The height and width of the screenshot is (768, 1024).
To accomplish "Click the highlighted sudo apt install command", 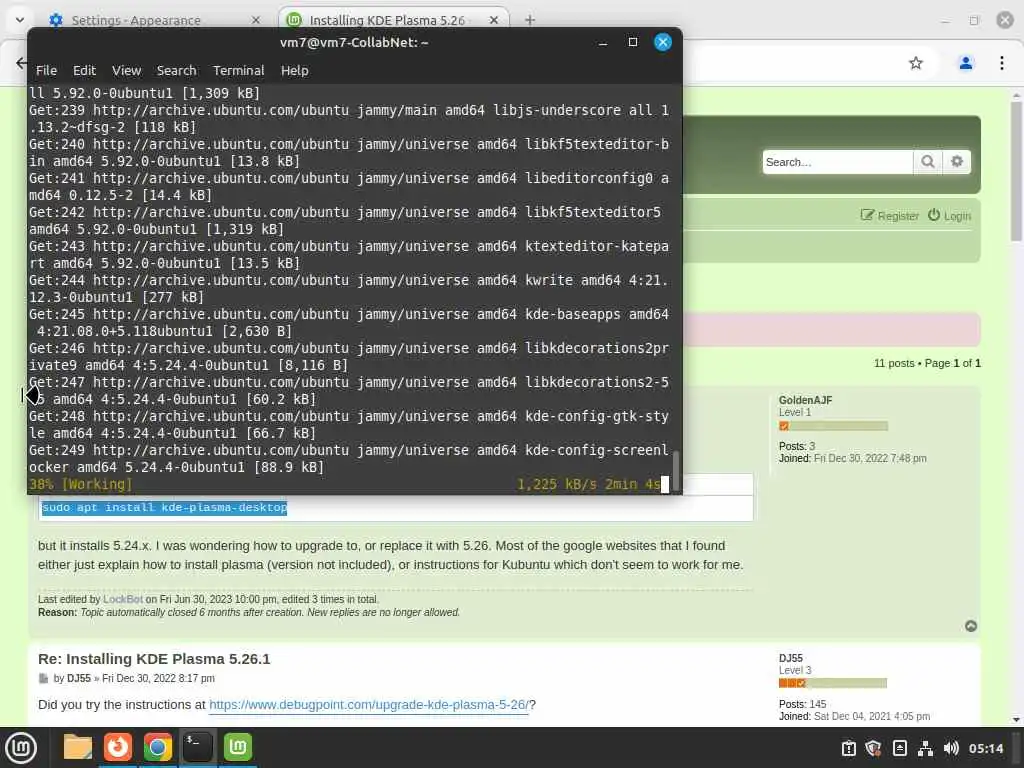I will 164,507.
